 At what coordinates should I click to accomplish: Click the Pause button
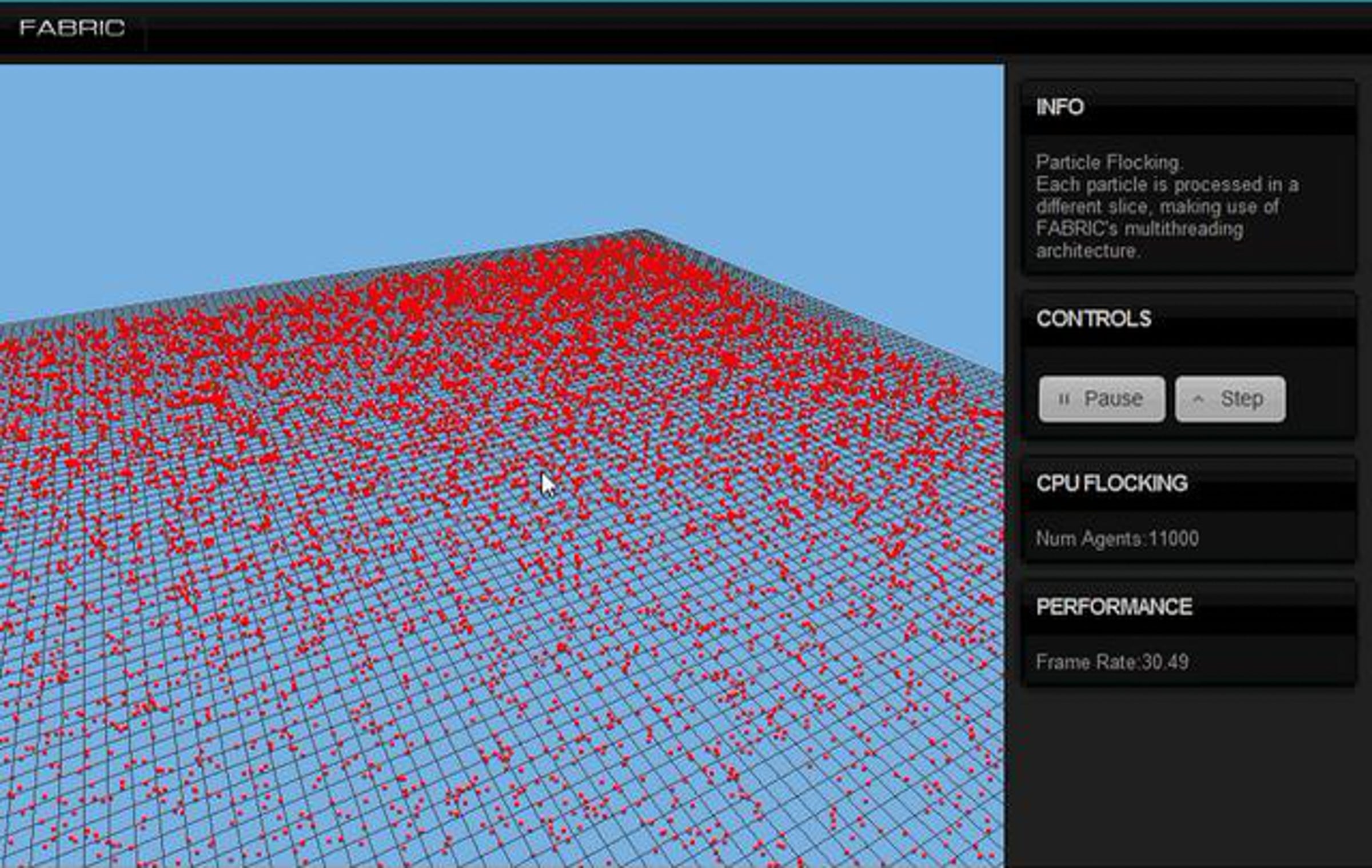coord(1102,399)
